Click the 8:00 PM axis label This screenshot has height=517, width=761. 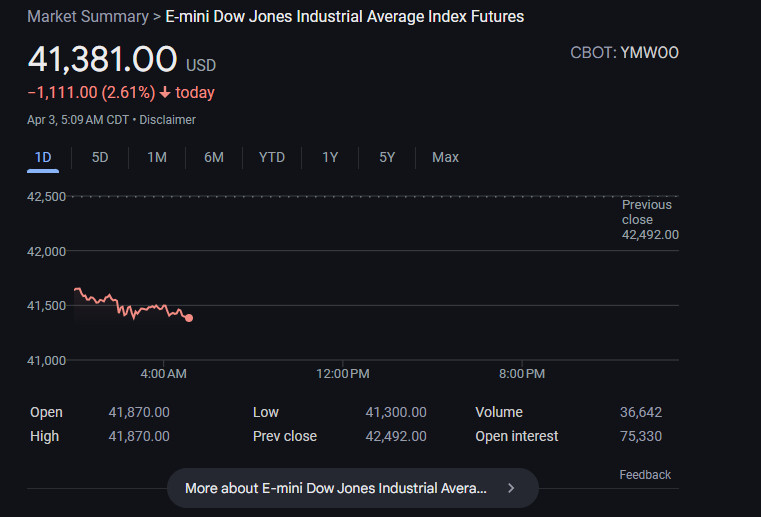click(522, 374)
